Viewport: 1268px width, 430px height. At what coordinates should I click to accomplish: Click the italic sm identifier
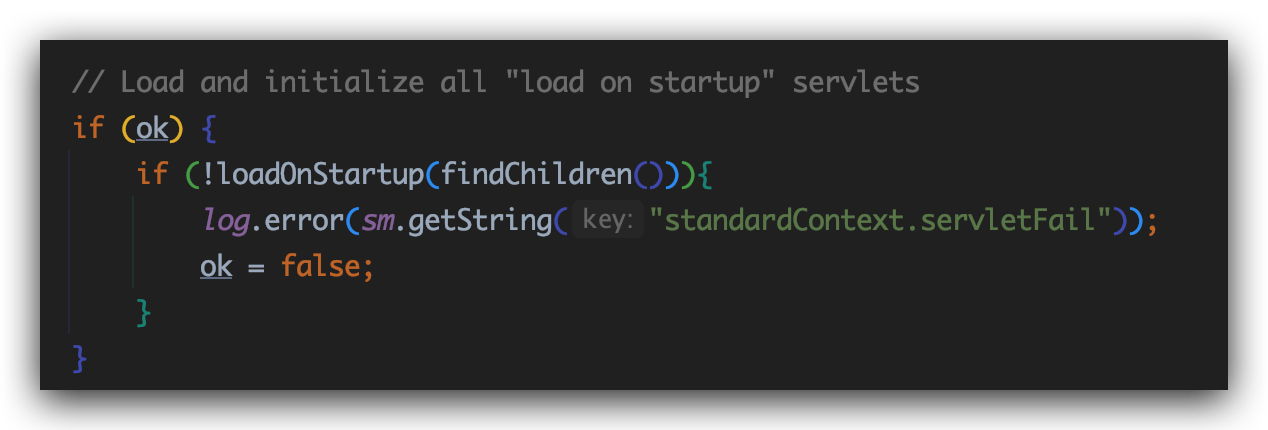pos(377,221)
